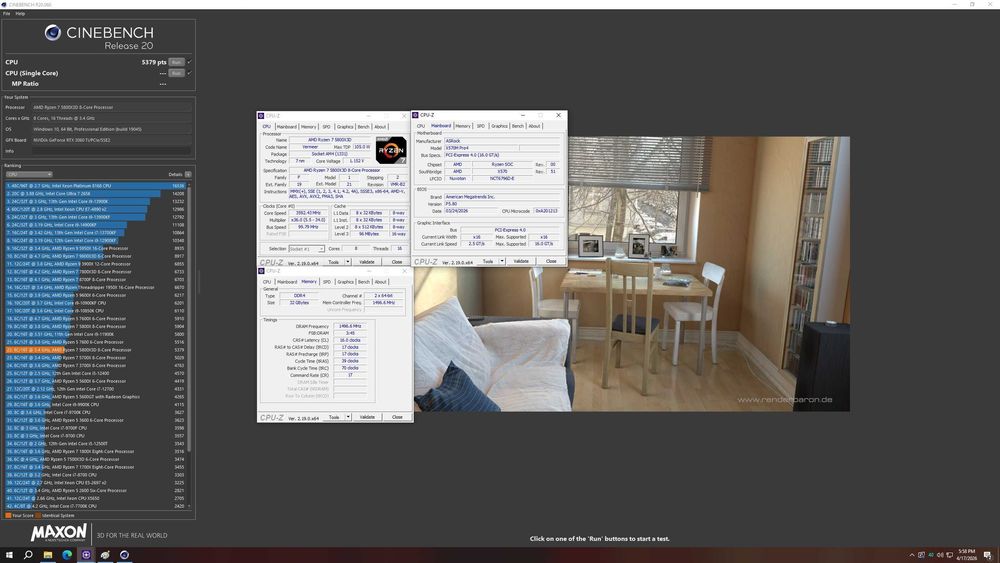Click the Tools button in the Memory CPU-Z window

point(334,417)
